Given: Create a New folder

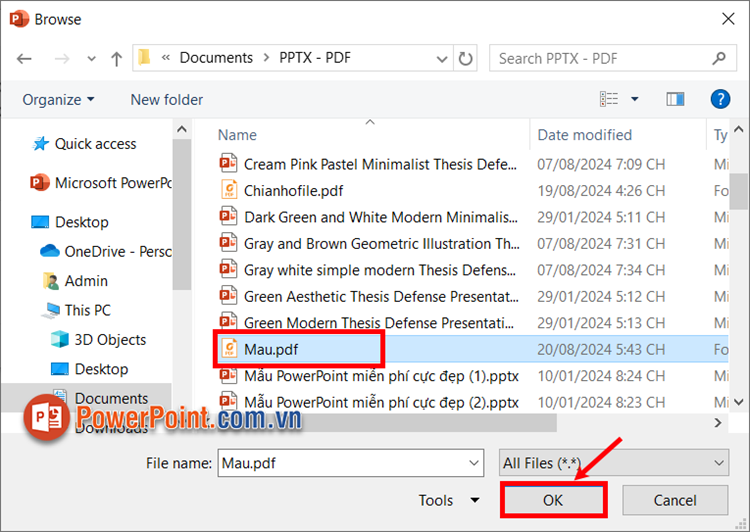Looking at the screenshot, I should [x=166, y=100].
